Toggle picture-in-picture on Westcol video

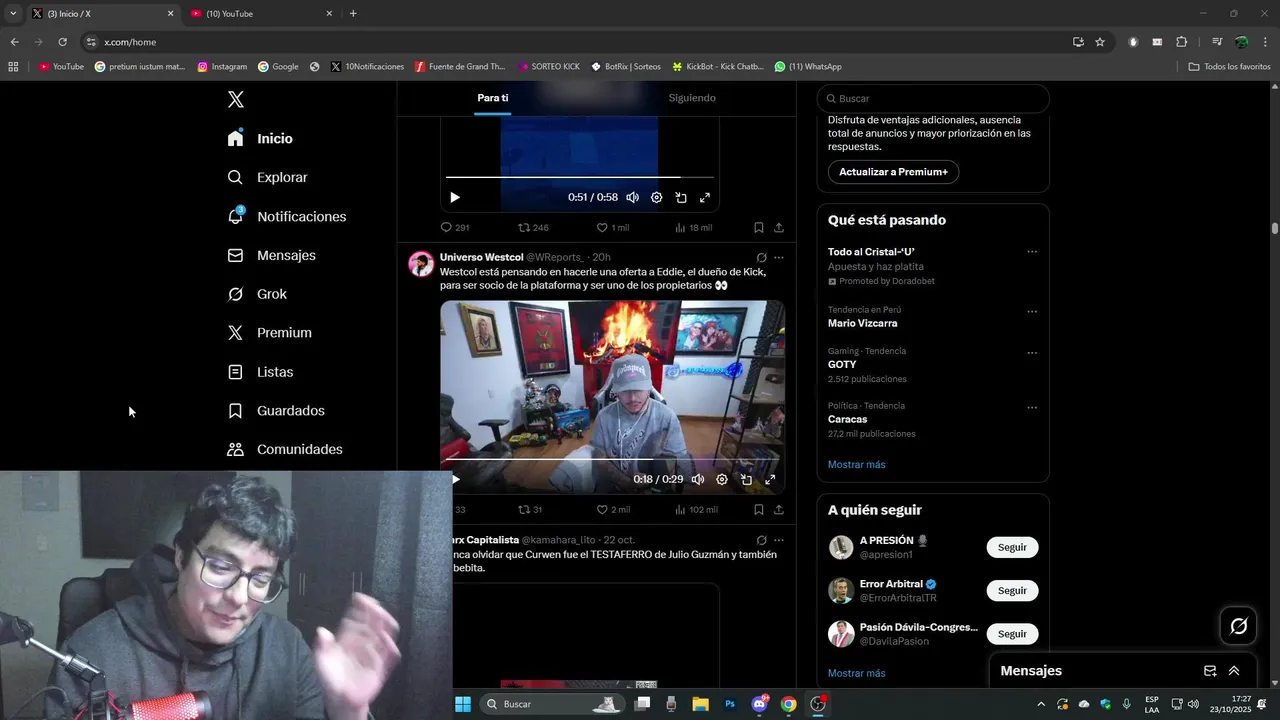tap(746, 480)
